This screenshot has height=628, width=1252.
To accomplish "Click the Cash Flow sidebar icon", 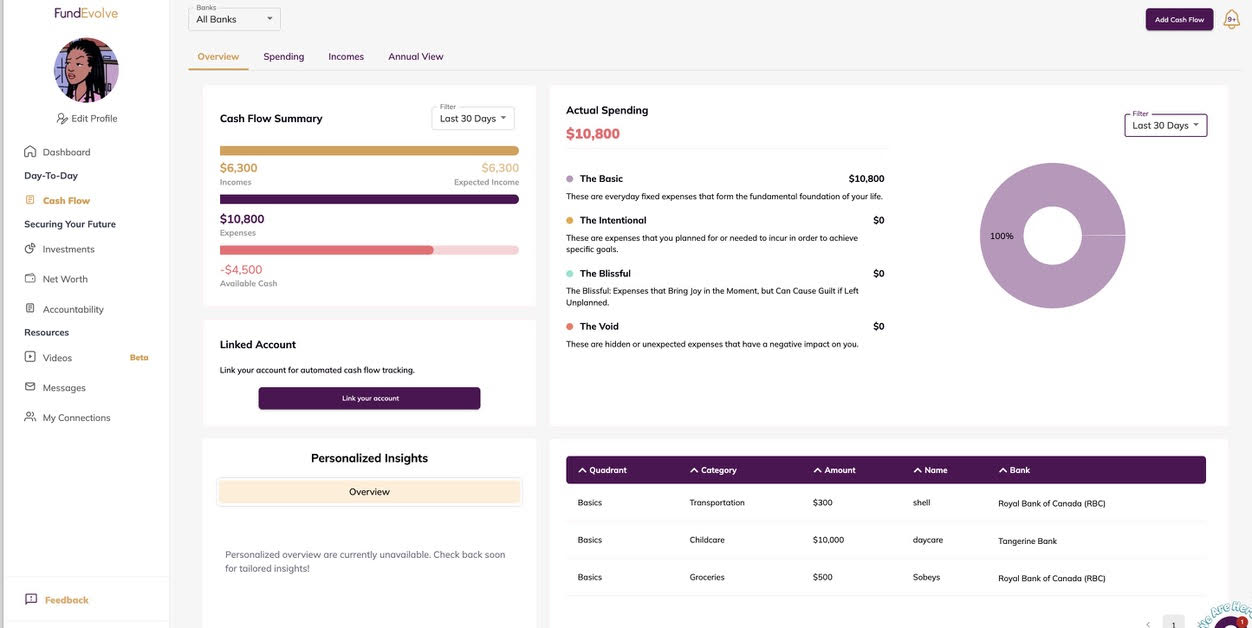I will click(x=30, y=200).
